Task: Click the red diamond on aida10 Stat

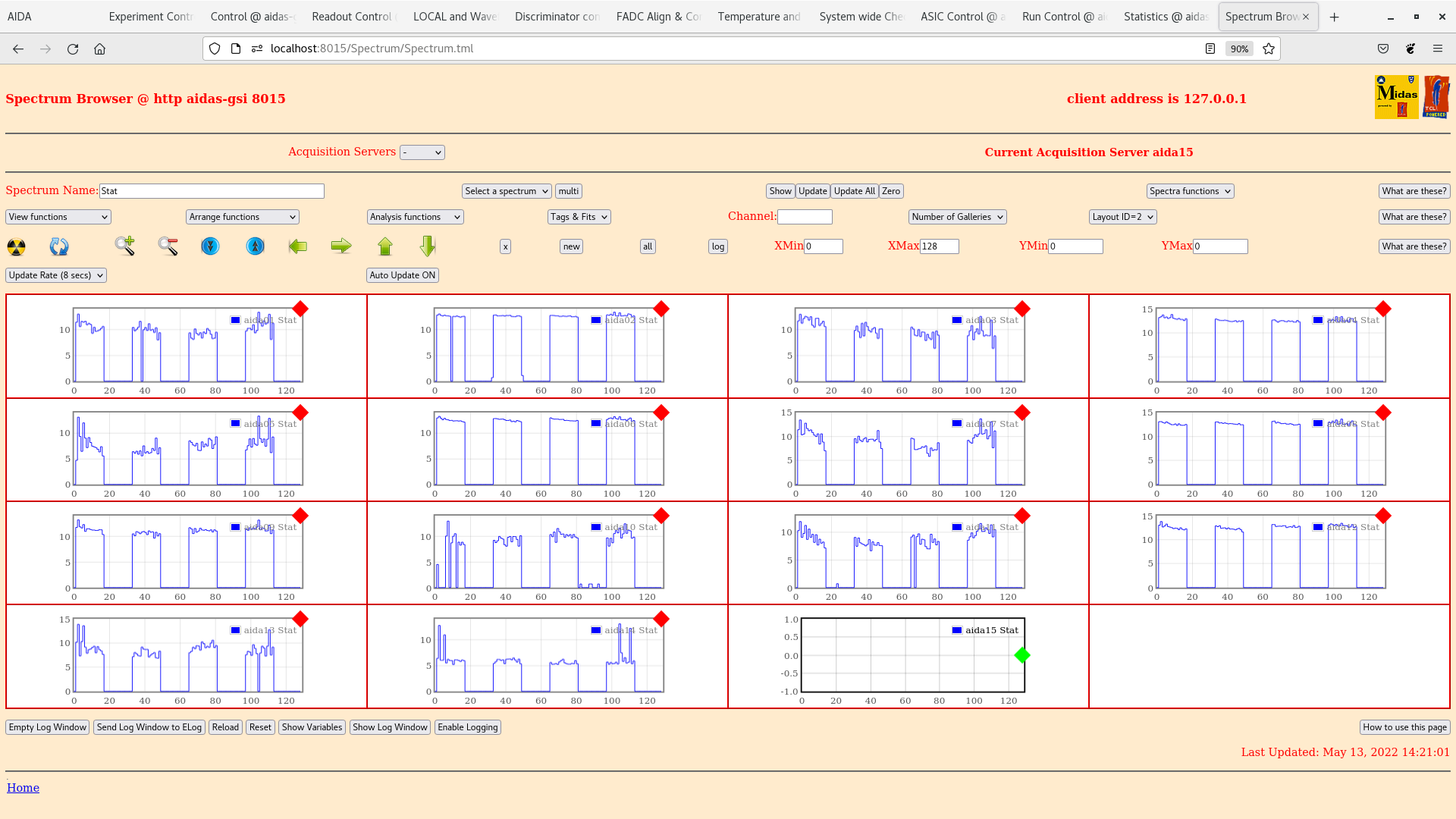Action: click(661, 516)
